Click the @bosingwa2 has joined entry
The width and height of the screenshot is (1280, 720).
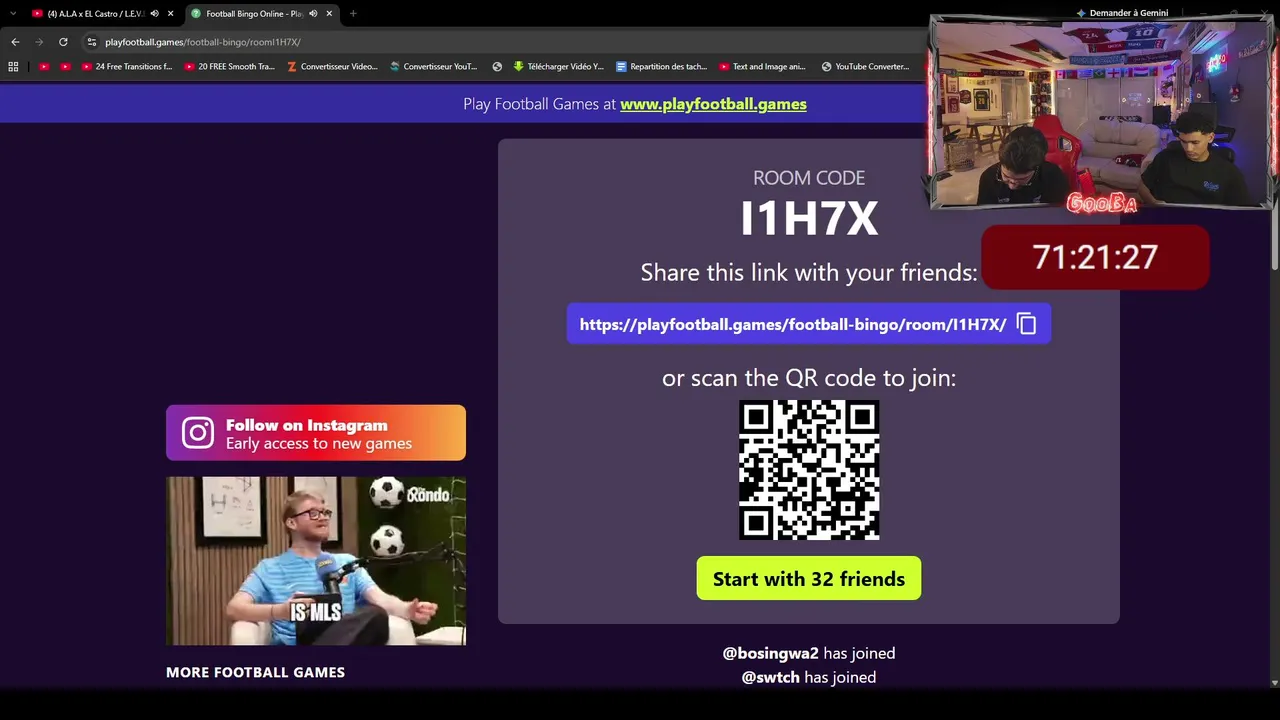(x=809, y=653)
